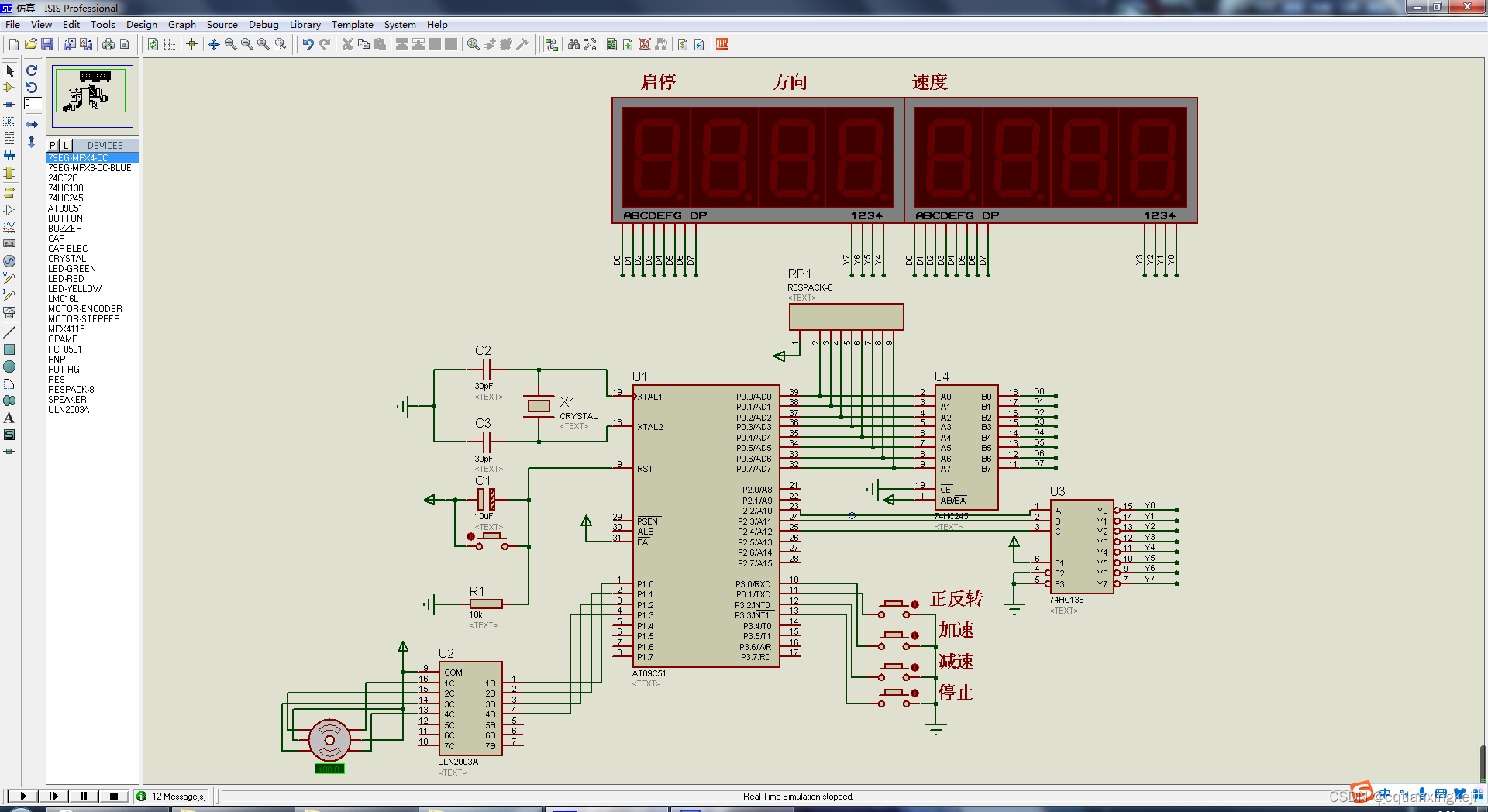Click the Search and Tag binoculars icon
Screen dimensions: 1488x812
point(573,44)
